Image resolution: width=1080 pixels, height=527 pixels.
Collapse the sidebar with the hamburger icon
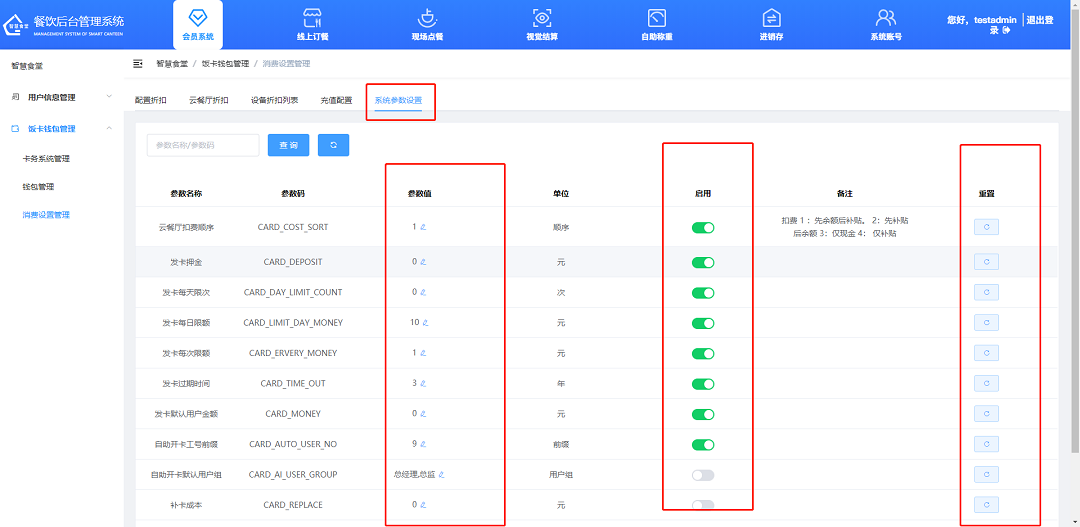[x=138, y=64]
